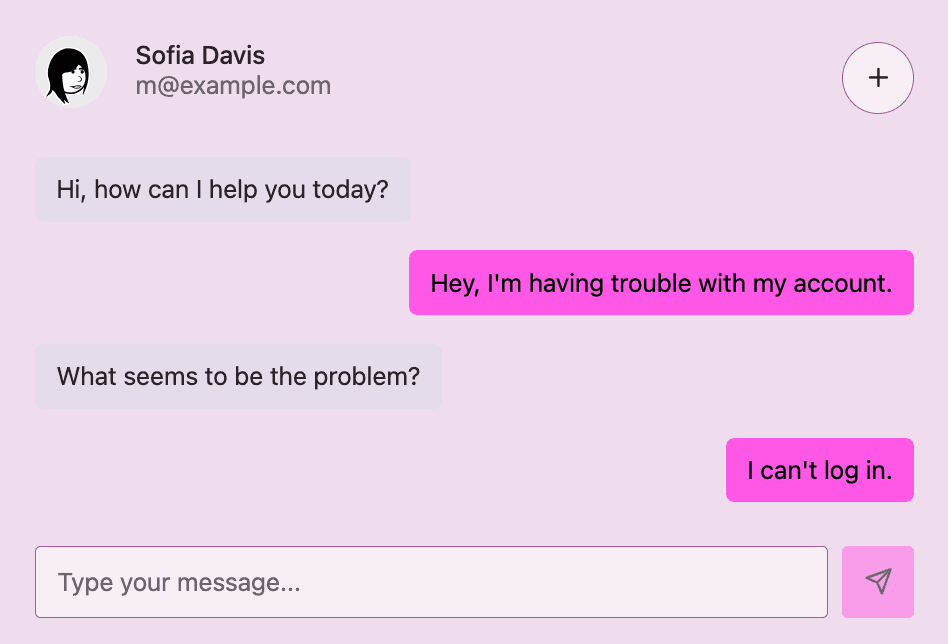
Task: Send the message with the paper plane icon
Action: coord(877,582)
